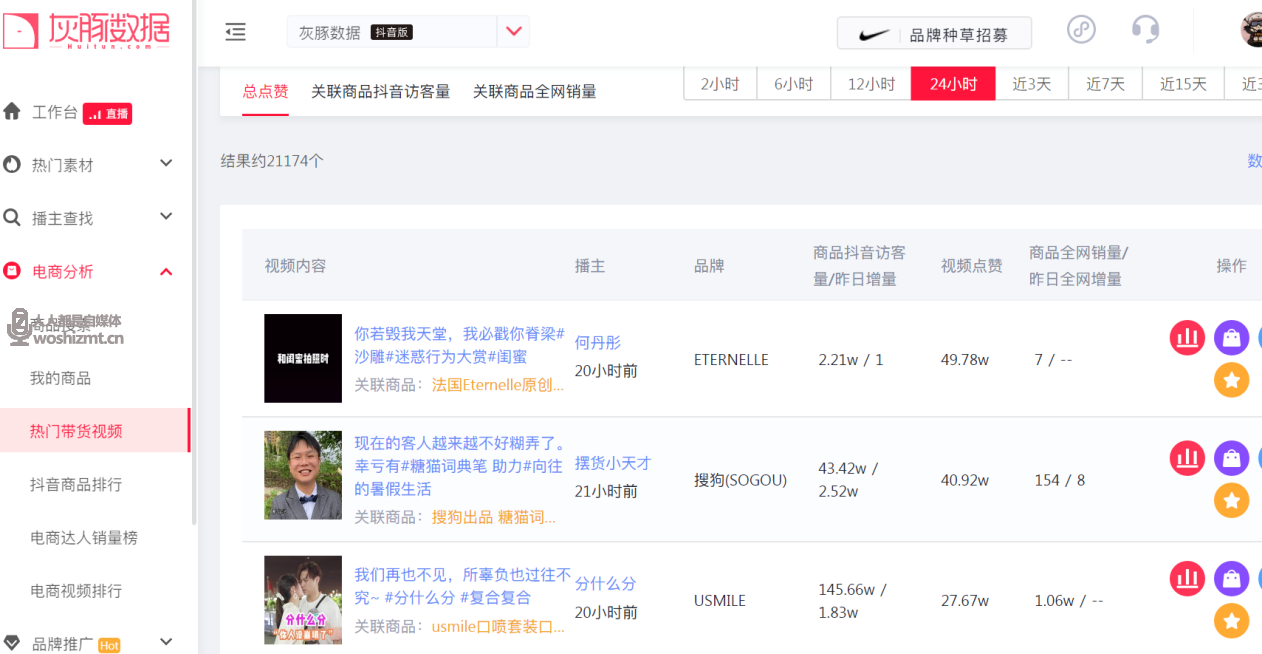Select the 24小时 time range
The image size is (1262, 654).
point(953,84)
